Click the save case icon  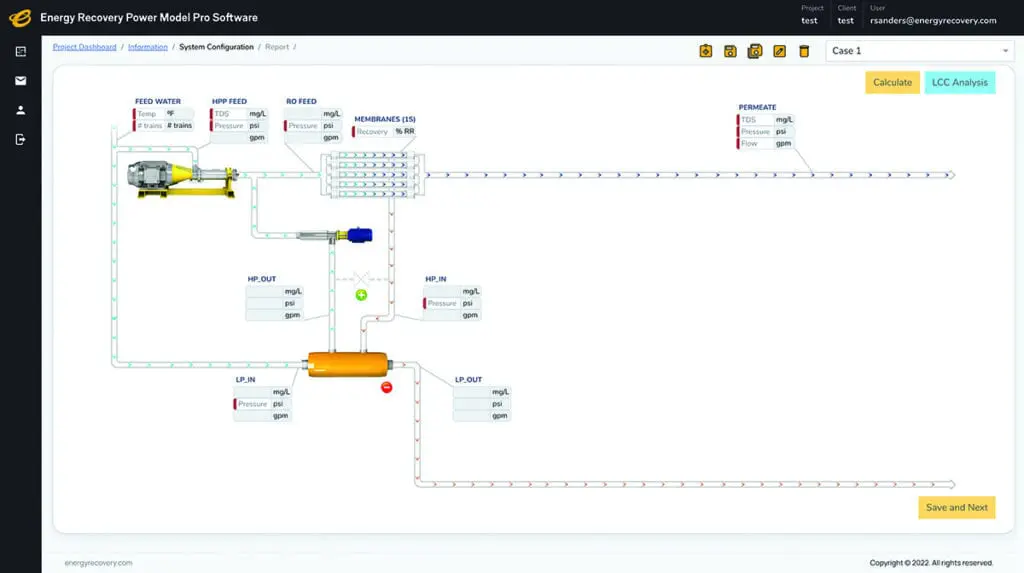tap(730, 51)
